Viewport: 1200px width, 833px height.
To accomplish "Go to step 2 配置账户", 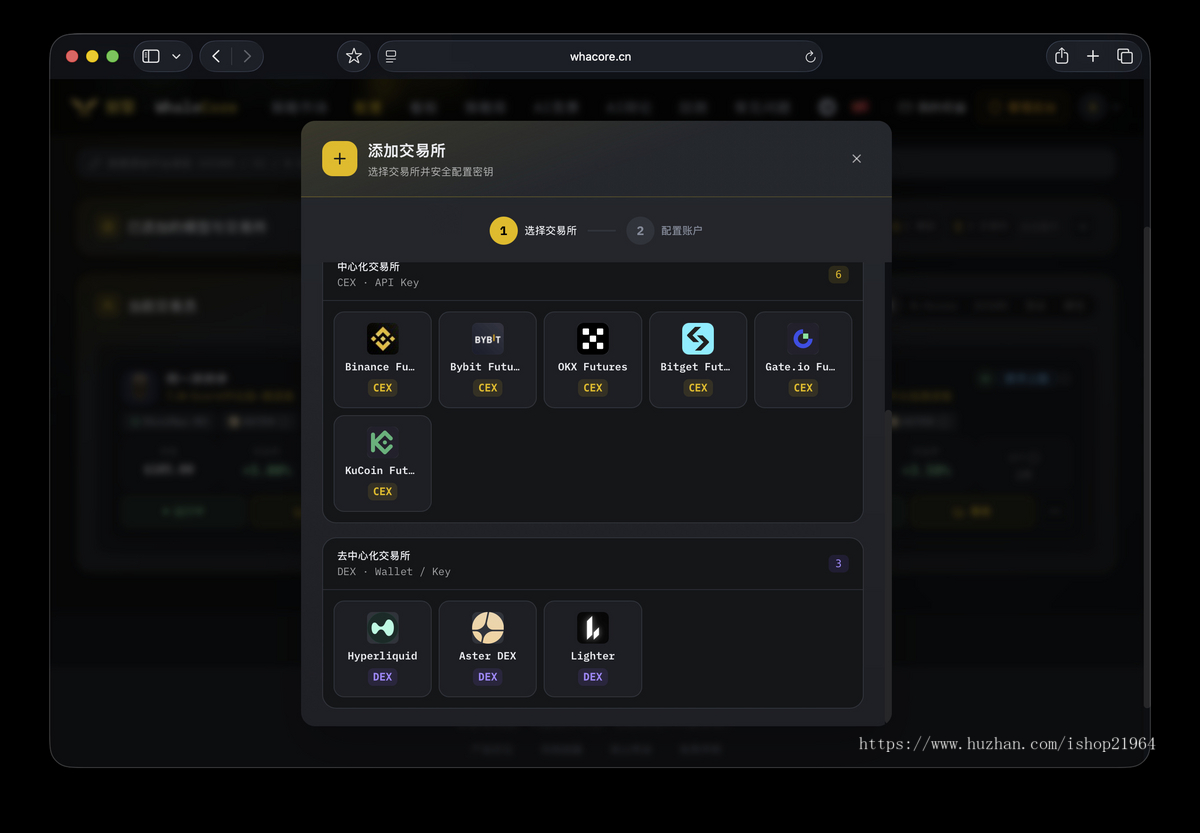I will click(x=665, y=231).
